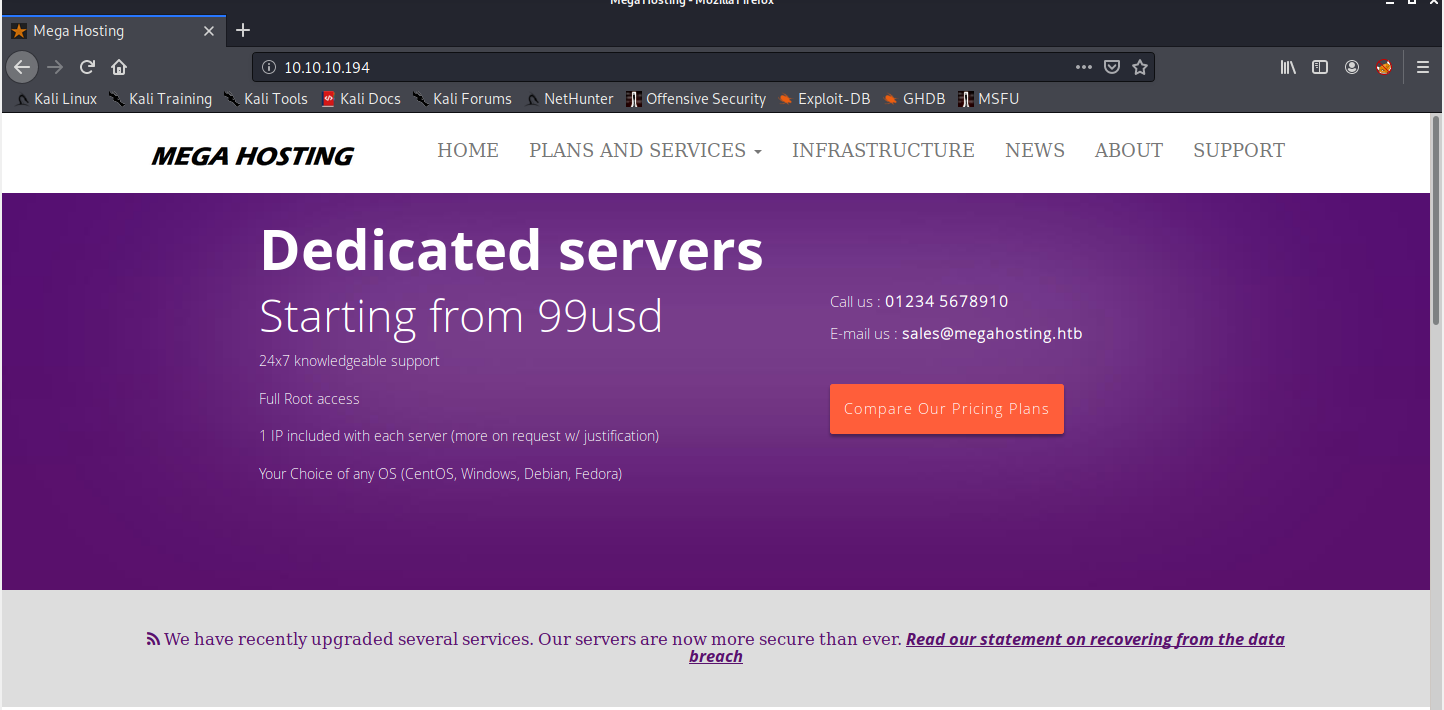
Task: Save this page to Pocket
Action: (1111, 67)
